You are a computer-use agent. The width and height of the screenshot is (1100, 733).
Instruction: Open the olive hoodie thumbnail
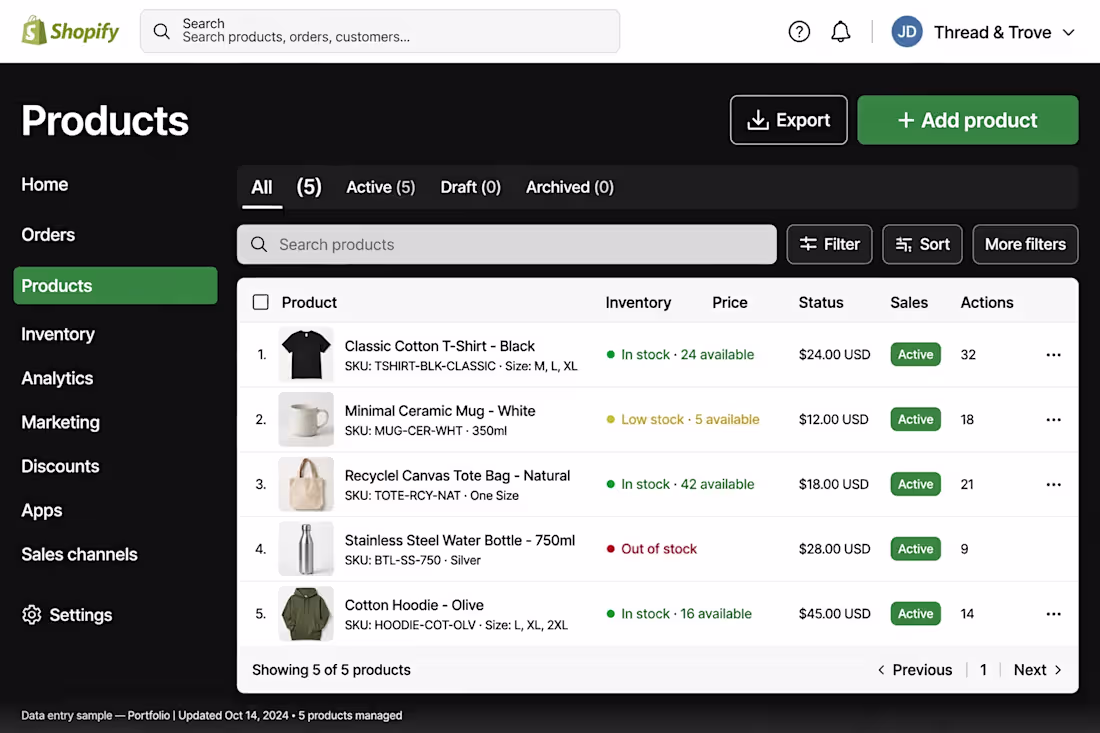306,614
